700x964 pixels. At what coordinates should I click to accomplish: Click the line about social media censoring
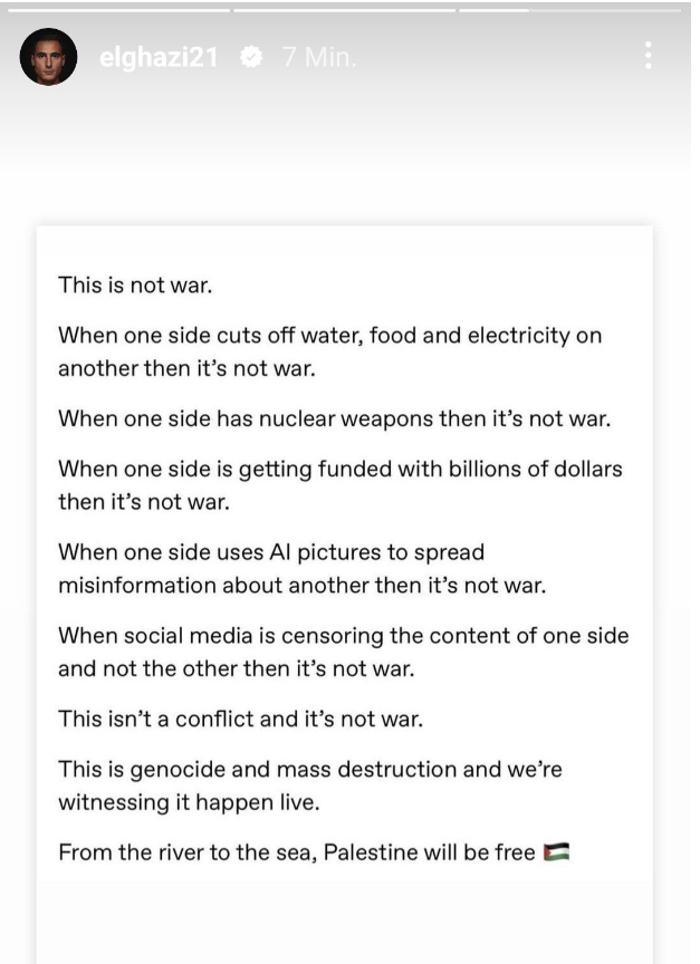point(344,636)
